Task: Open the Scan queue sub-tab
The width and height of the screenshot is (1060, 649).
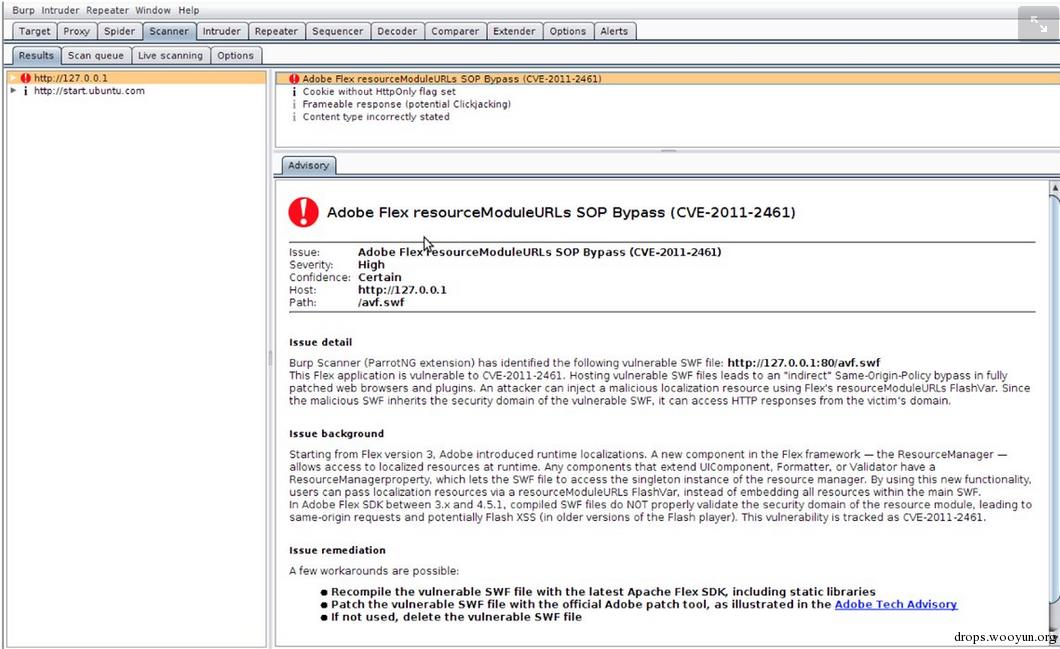Action: click(x=96, y=55)
